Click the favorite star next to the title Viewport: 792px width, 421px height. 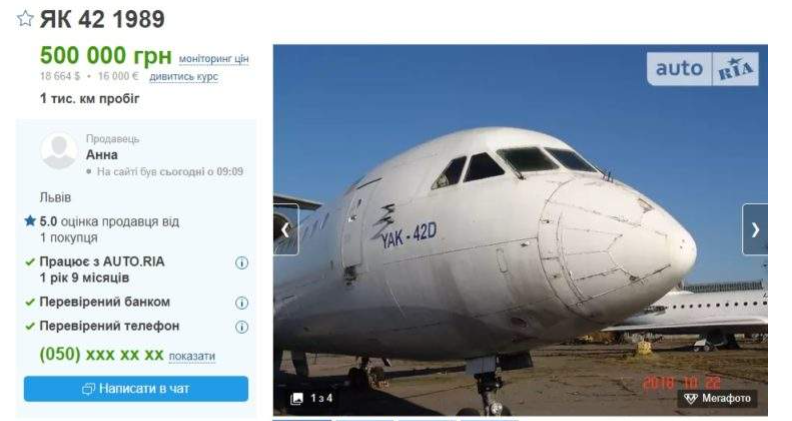click(25, 19)
